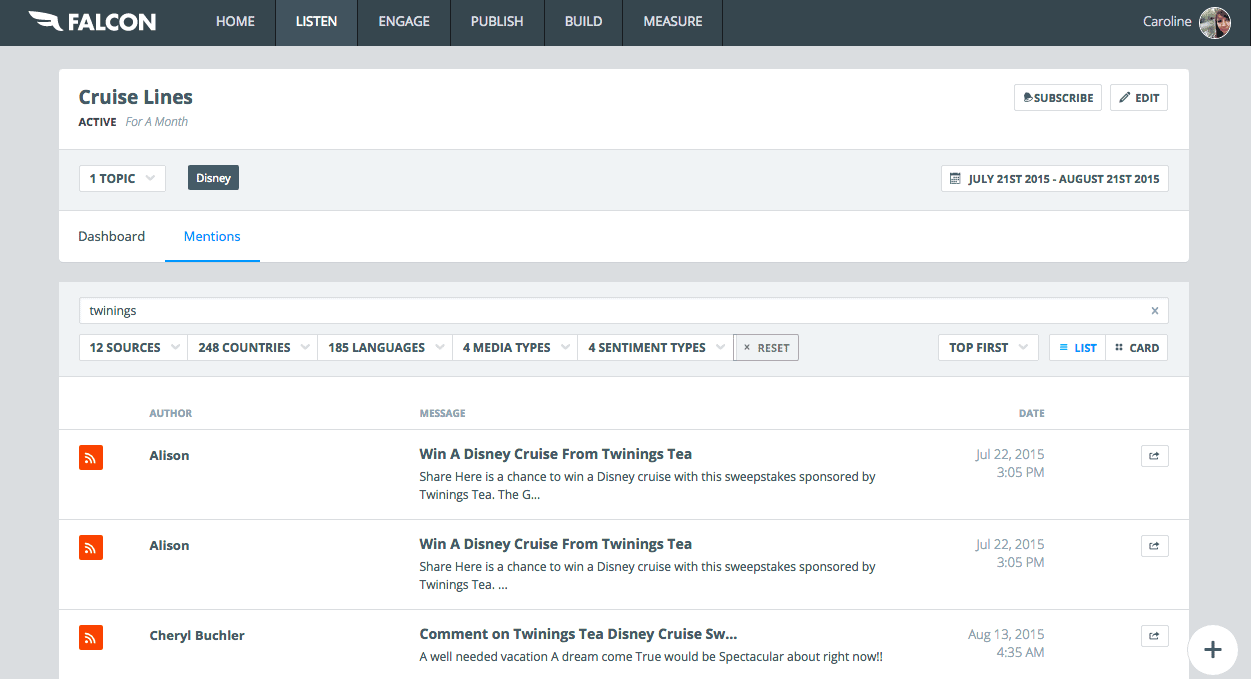The image size is (1251, 679).
Task: Open the 248 Countries filter
Action: [253, 348]
